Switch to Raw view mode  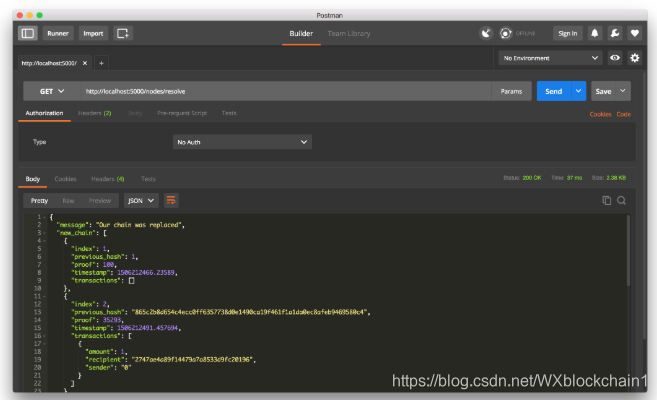pyautogui.click(x=68, y=201)
